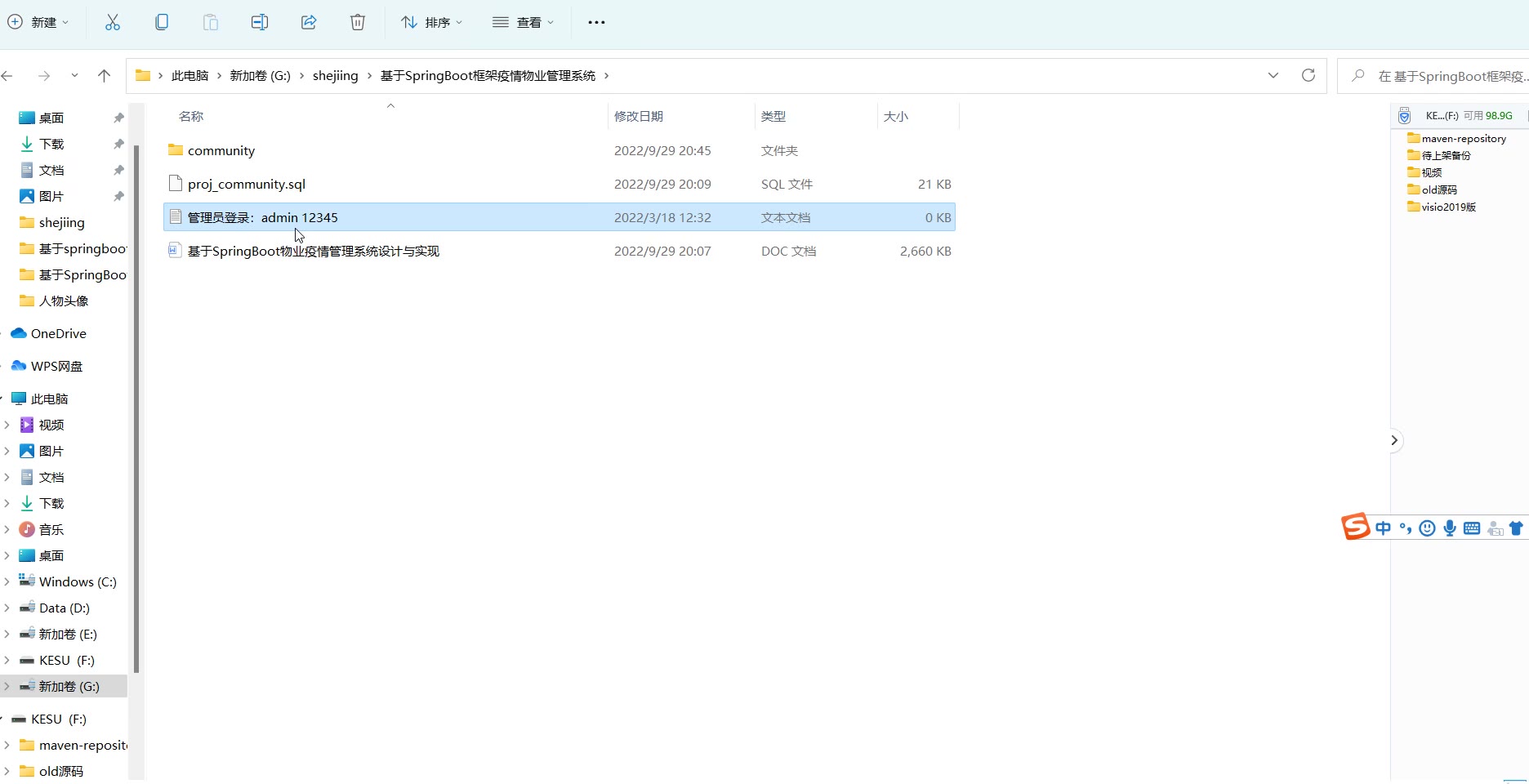Click shejiing in the breadcrumb path
This screenshot has width=1529, height=784.
click(335, 76)
